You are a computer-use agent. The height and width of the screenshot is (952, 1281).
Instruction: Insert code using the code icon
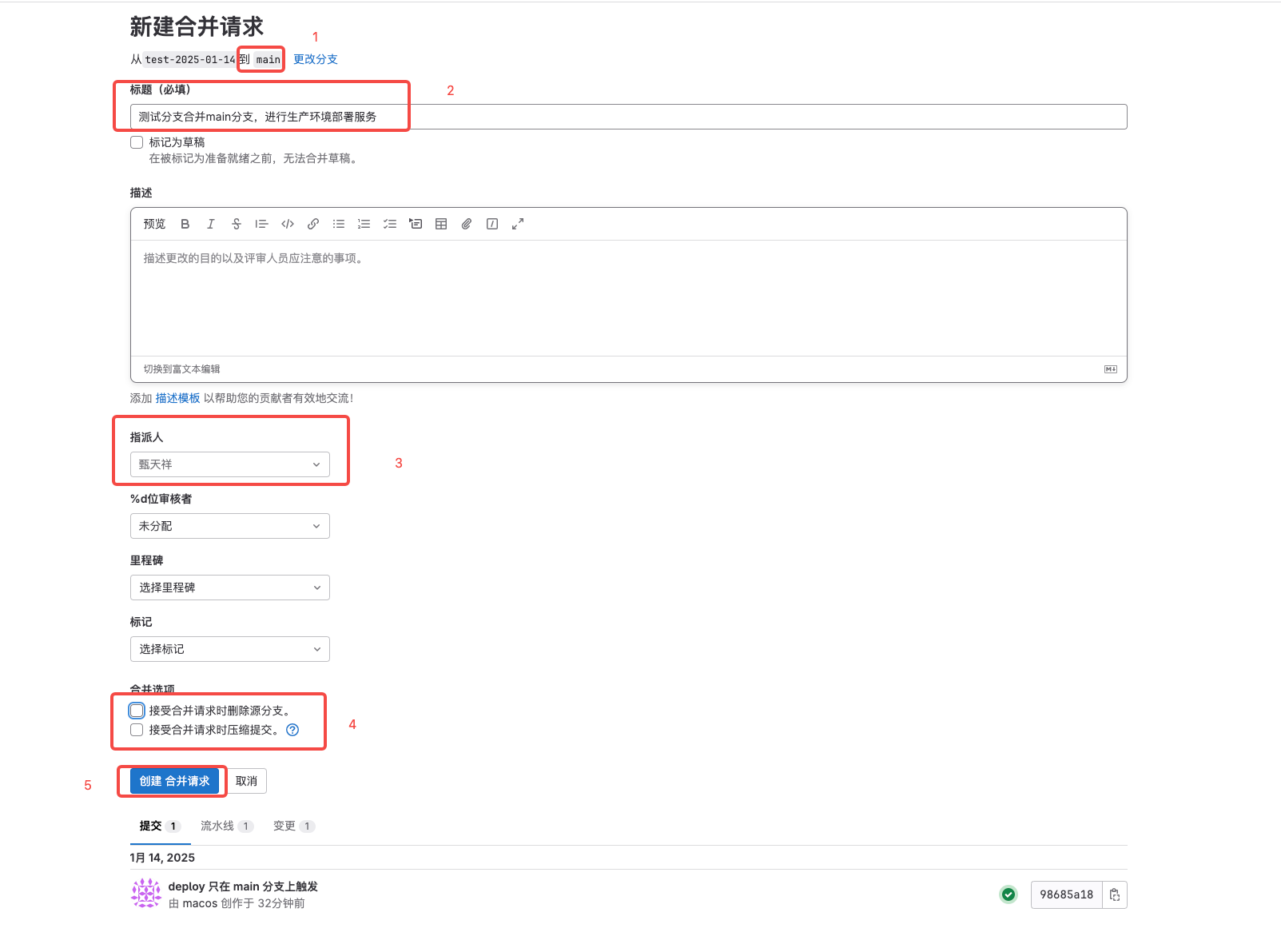point(288,224)
